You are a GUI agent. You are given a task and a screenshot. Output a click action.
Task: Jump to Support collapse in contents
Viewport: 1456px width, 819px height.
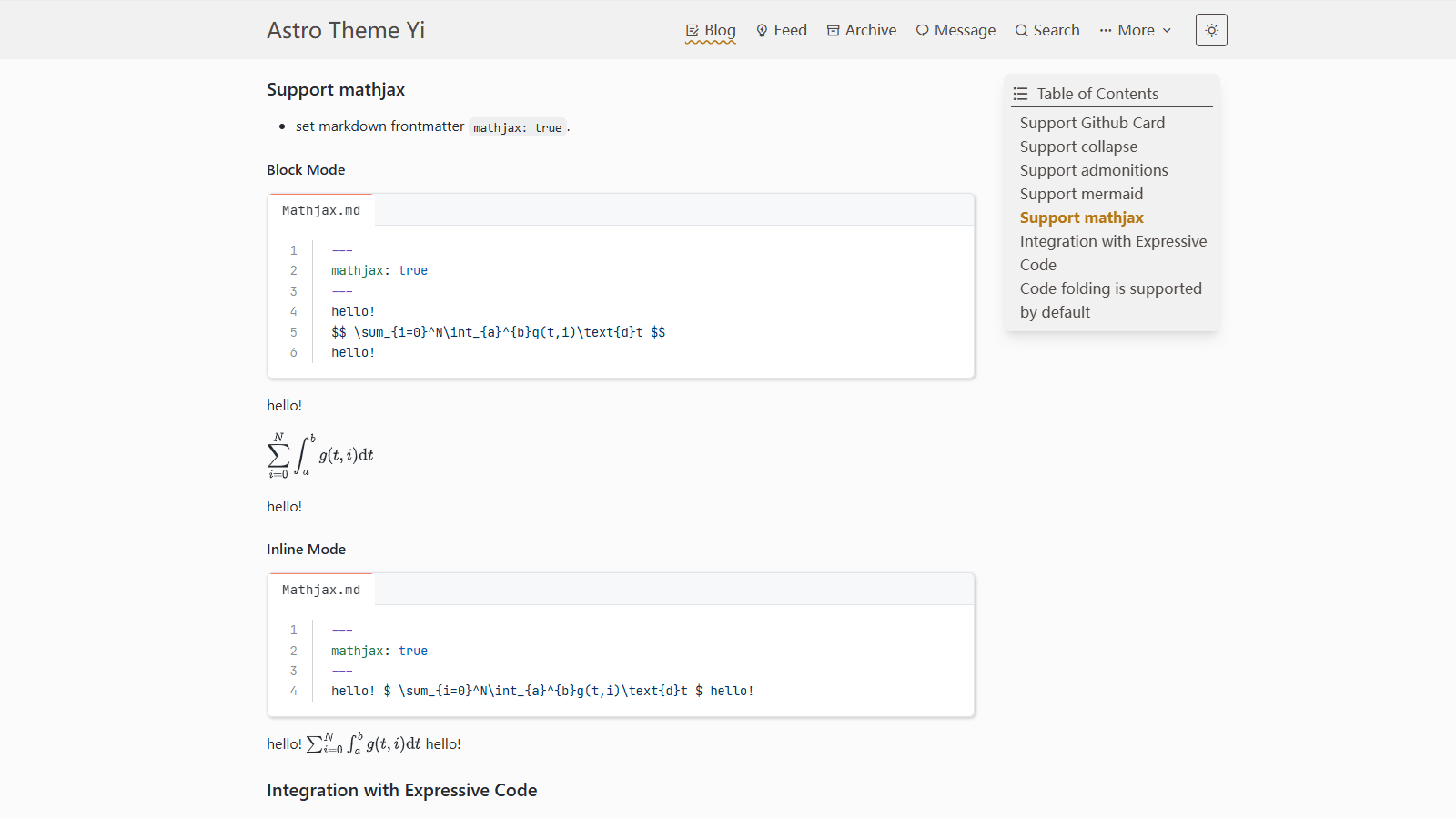tap(1078, 147)
